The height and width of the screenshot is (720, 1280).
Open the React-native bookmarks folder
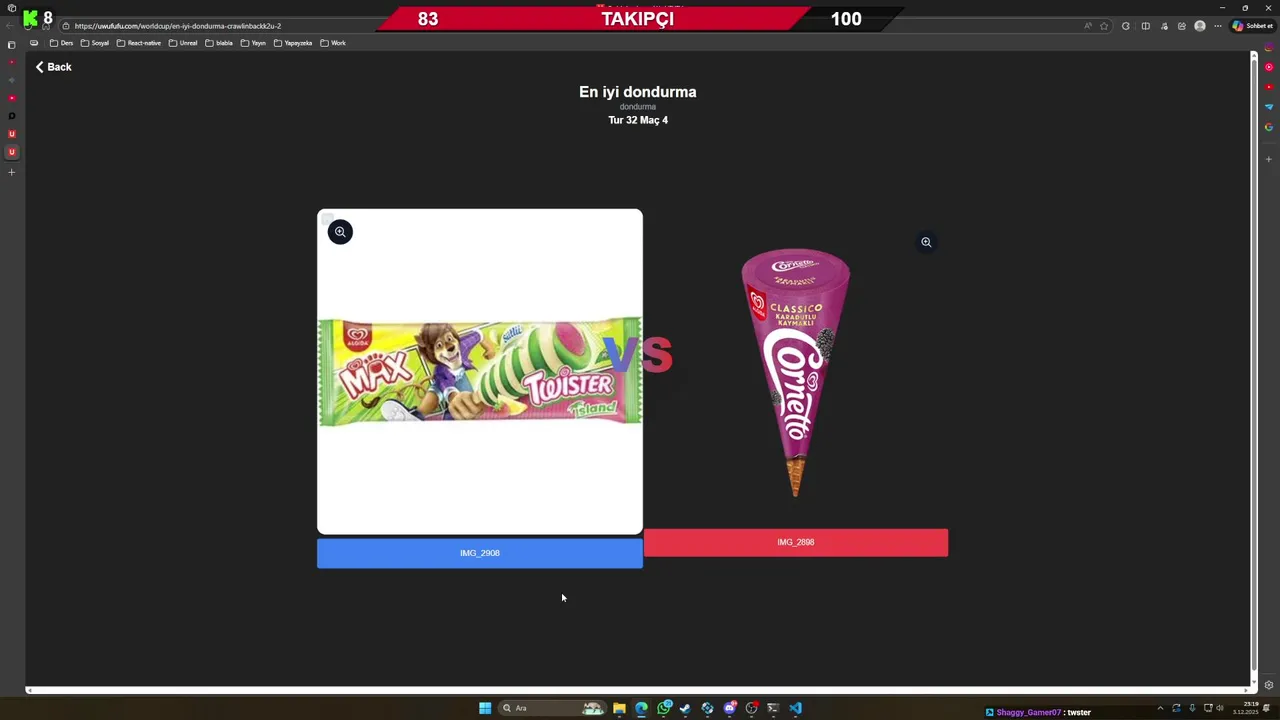[139, 43]
